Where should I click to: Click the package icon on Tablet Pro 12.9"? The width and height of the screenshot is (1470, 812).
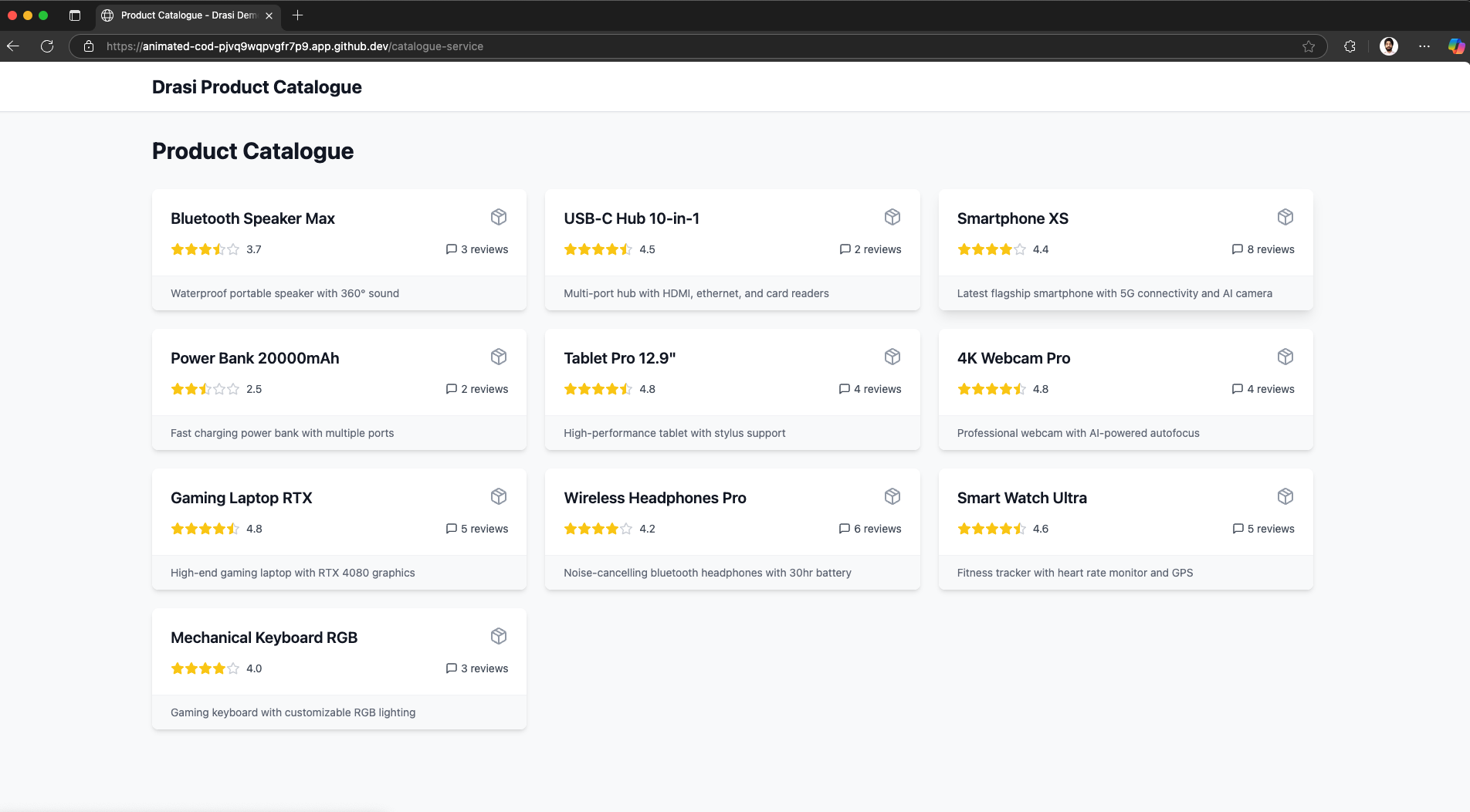(892, 357)
